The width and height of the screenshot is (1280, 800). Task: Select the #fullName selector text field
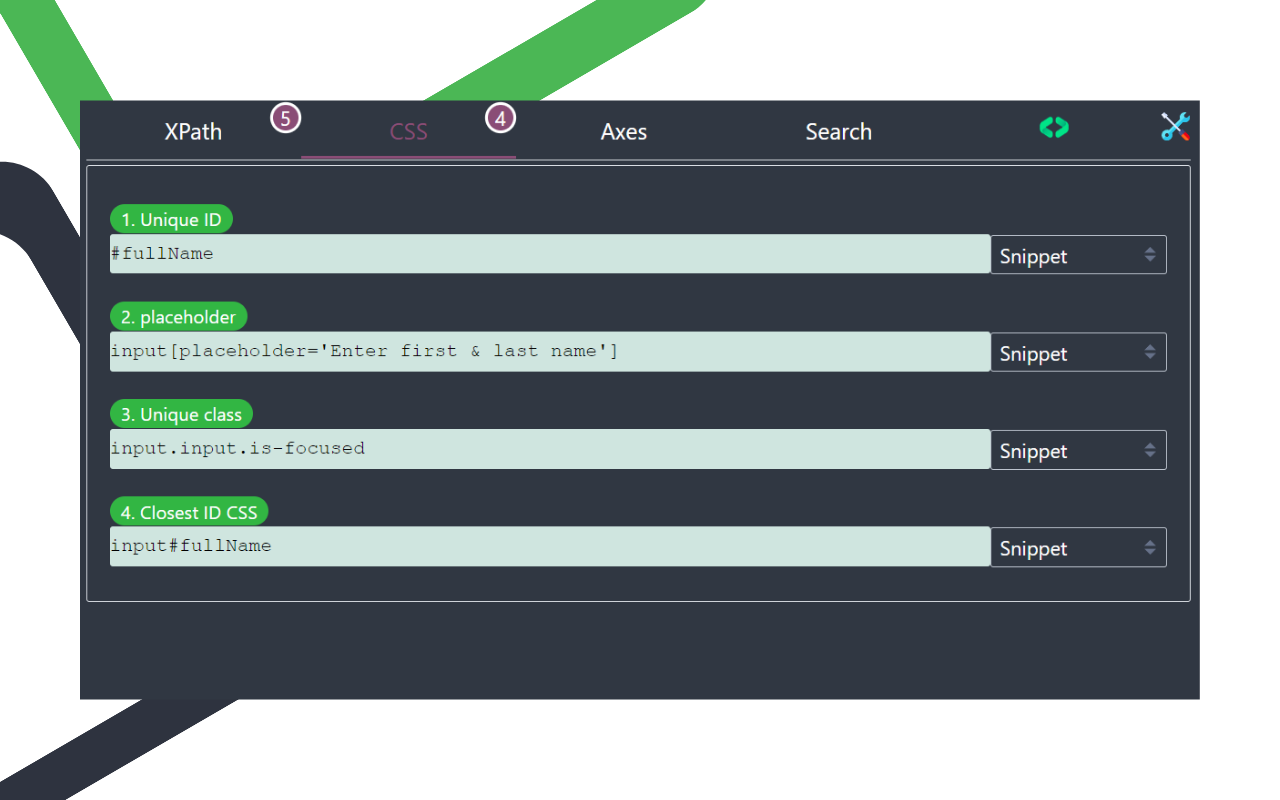click(550, 254)
